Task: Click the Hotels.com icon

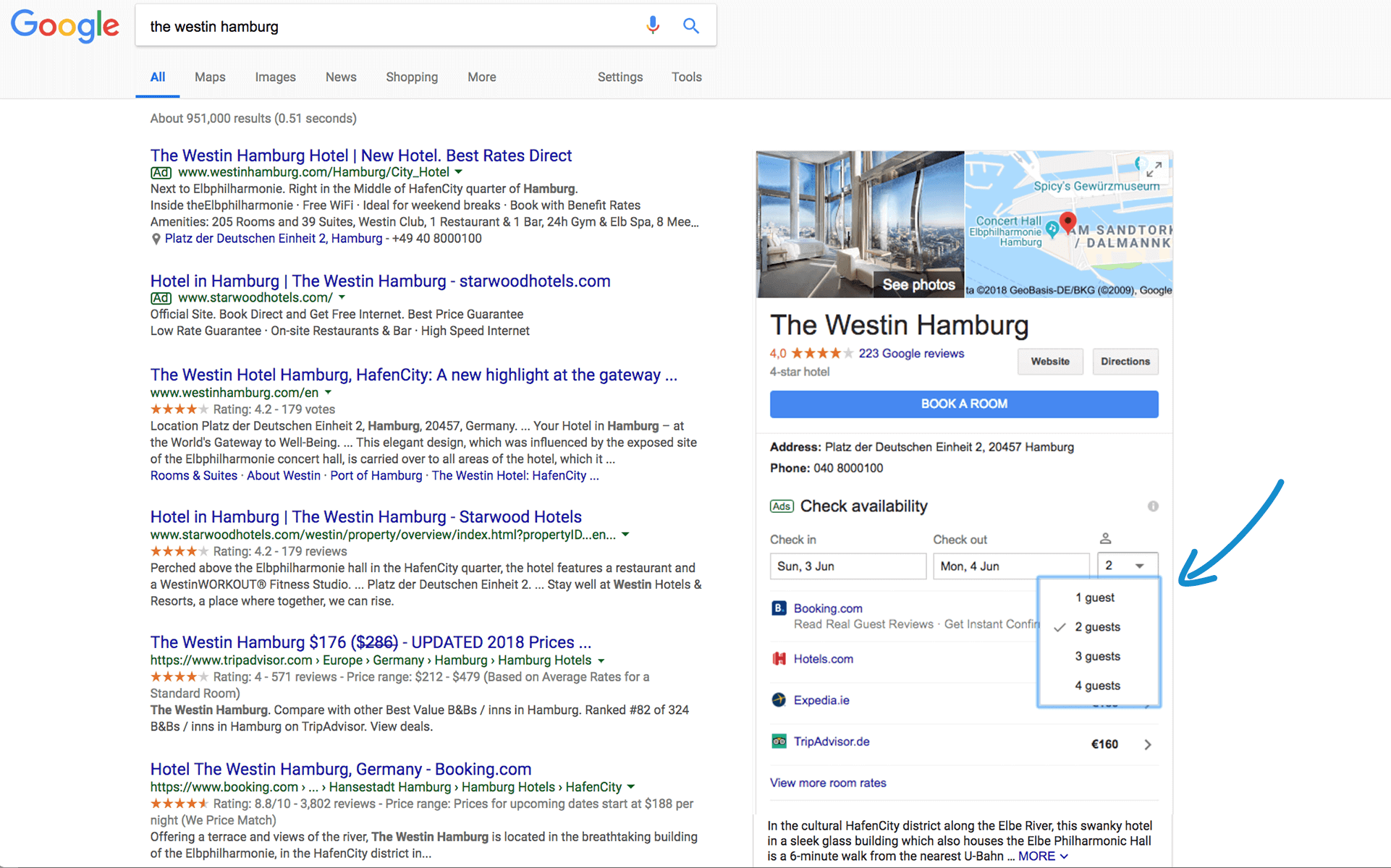Action: tap(779, 659)
